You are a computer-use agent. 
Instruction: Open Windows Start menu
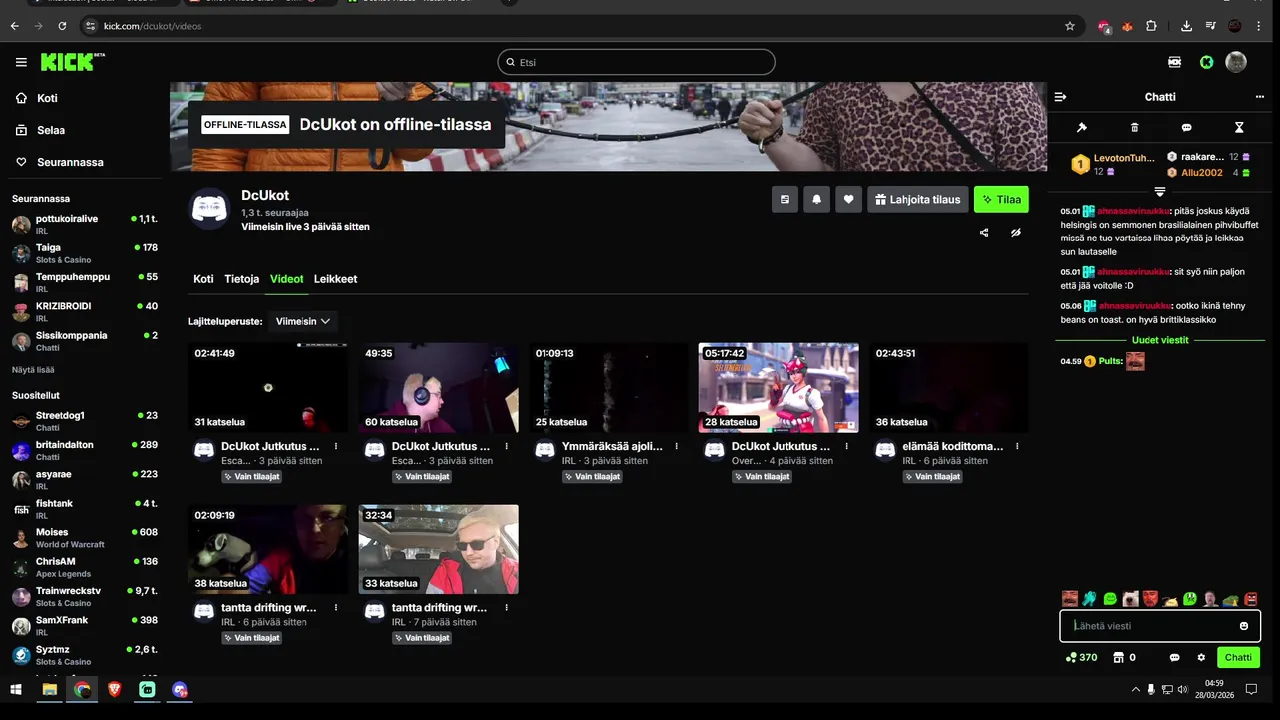[x=16, y=689]
